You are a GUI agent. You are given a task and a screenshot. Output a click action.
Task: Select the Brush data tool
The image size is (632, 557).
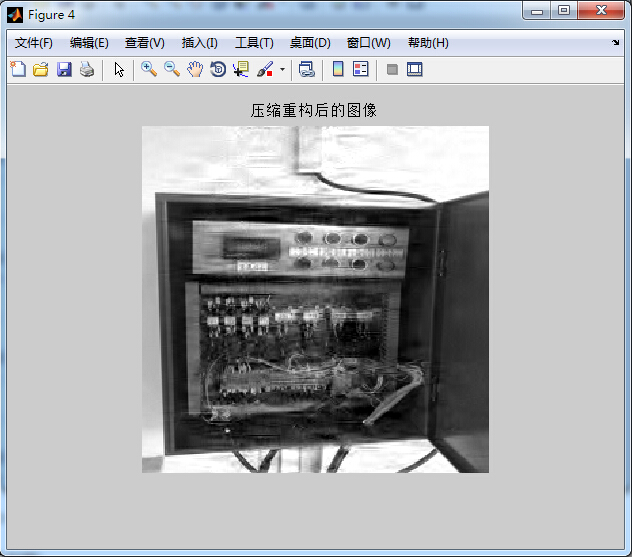click(x=265, y=69)
